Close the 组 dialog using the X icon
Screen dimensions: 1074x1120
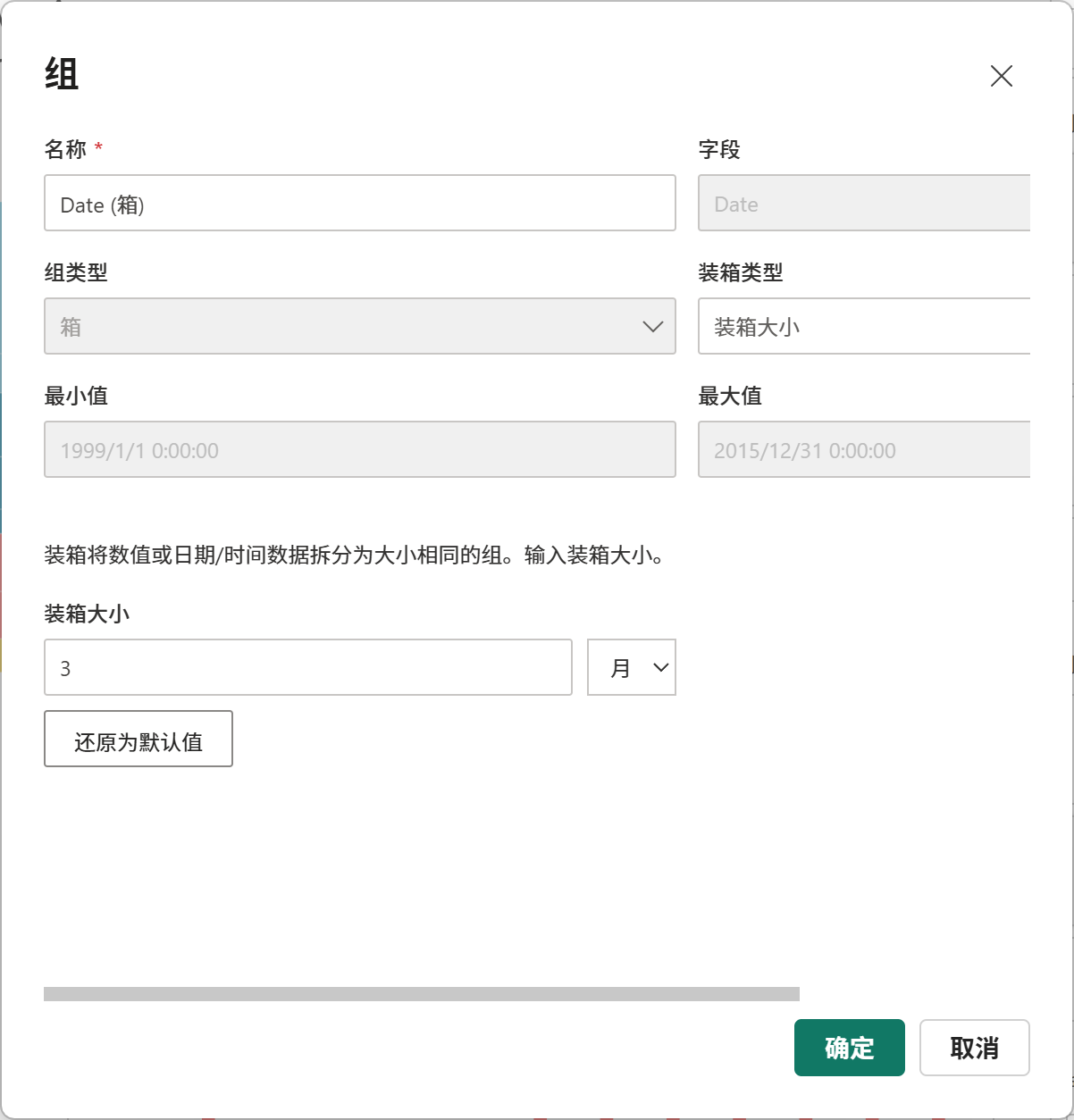tap(1001, 76)
